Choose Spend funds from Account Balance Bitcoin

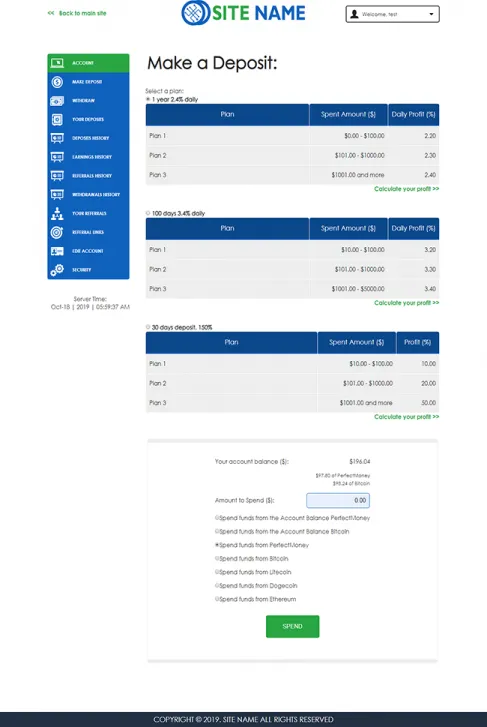217,531
